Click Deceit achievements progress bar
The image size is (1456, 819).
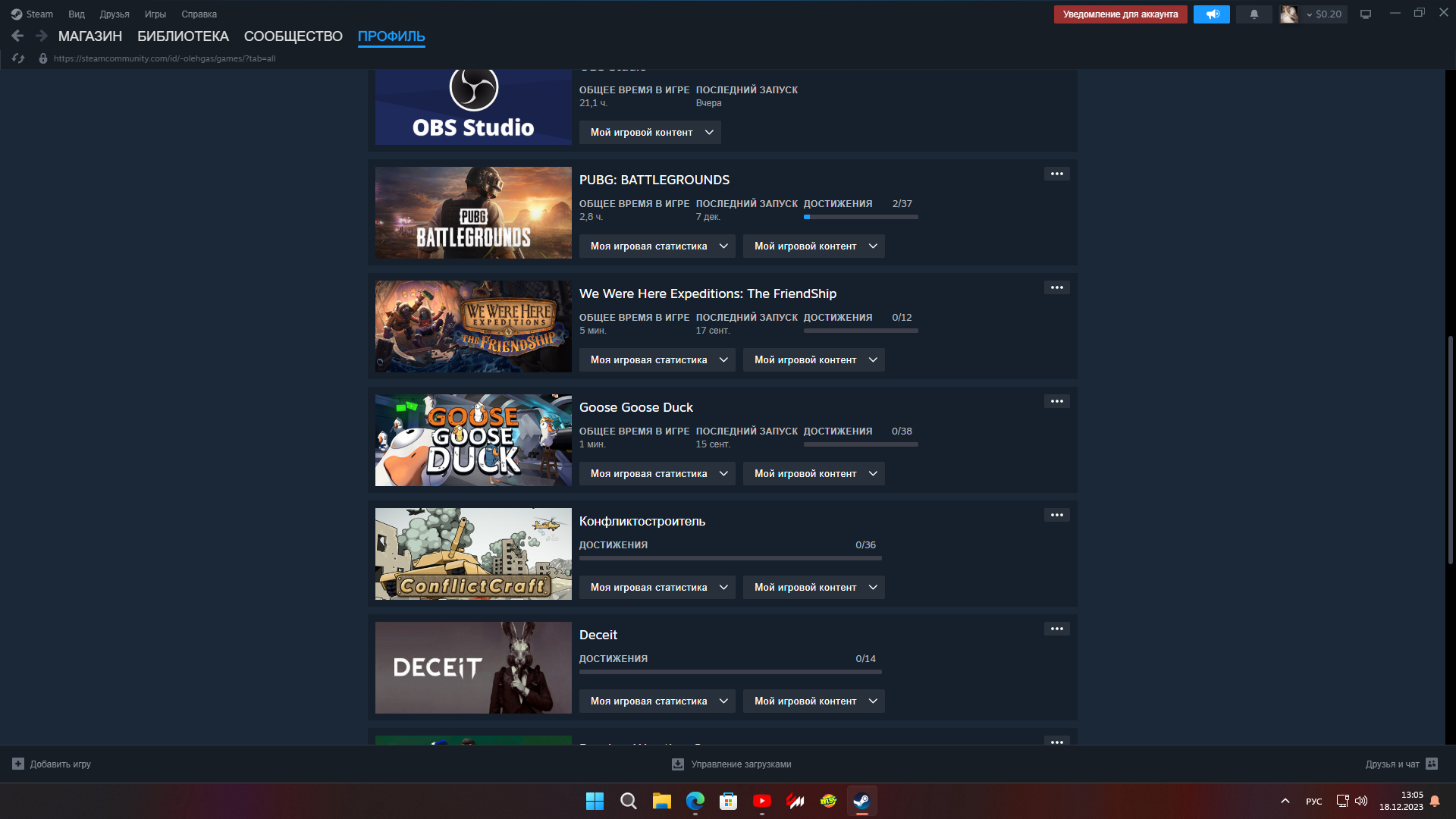pyautogui.click(x=730, y=672)
